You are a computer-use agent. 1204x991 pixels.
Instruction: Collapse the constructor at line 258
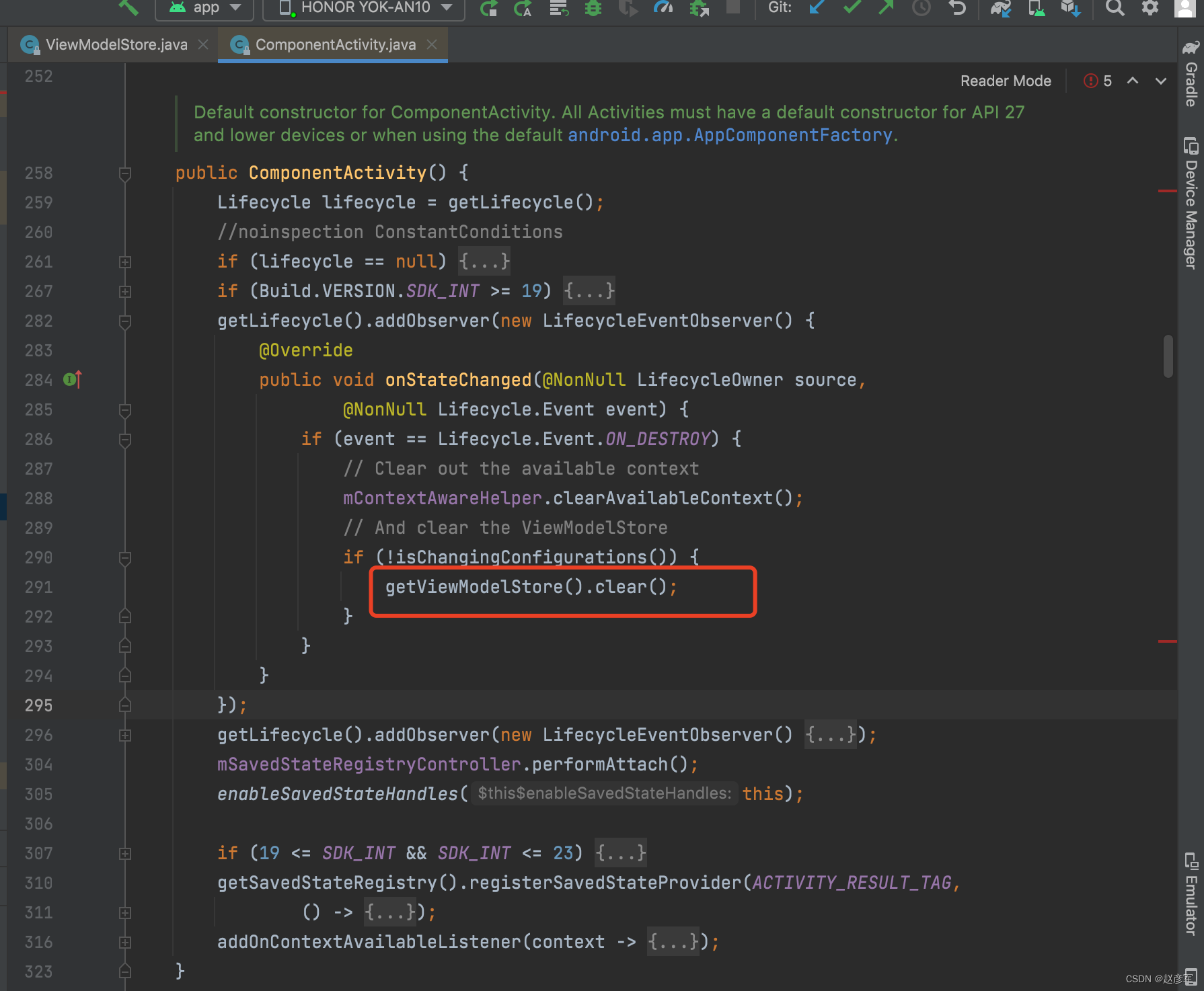pos(125,173)
